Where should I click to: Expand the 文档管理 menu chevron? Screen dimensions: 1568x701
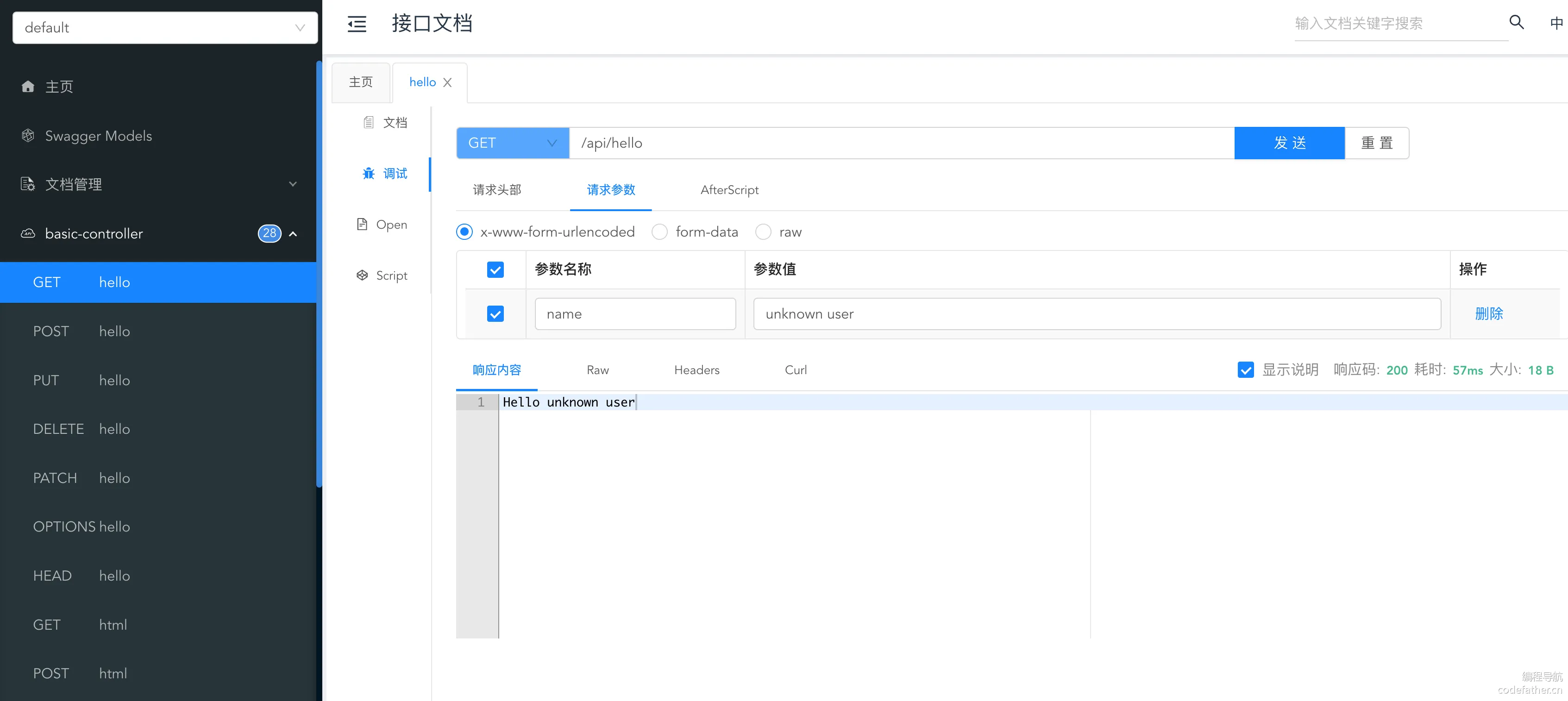pyautogui.click(x=293, y=184)
